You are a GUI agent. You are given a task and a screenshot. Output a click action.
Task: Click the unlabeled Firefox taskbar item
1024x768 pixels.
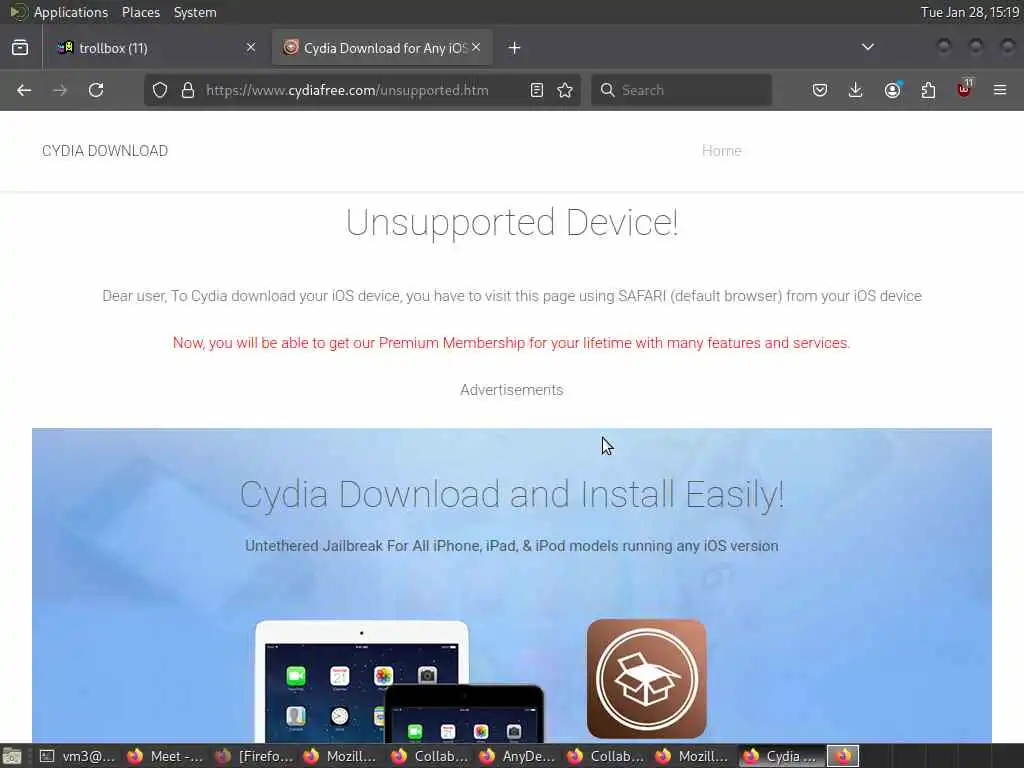pyautogui.click(x=843, y=756)
